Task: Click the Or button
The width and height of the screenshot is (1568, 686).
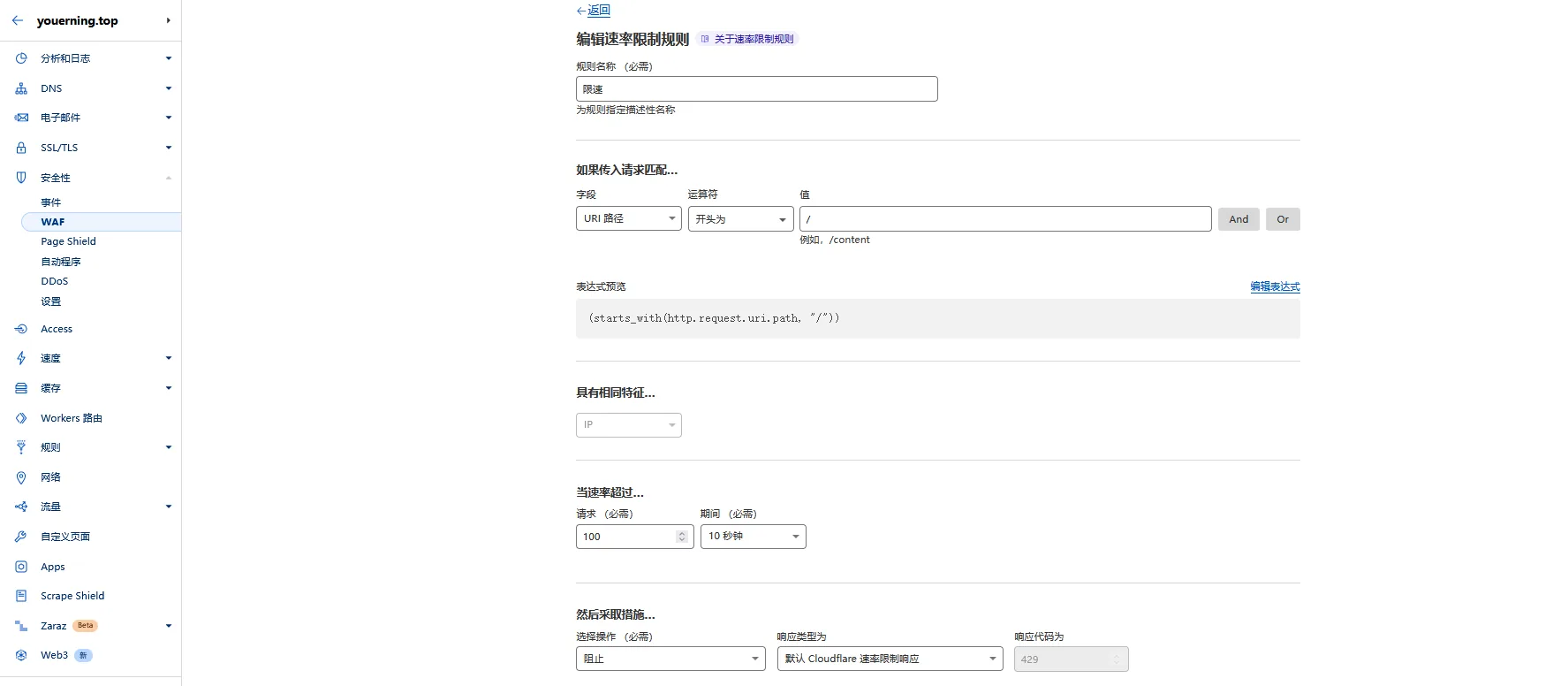Action: point(1283,219)
